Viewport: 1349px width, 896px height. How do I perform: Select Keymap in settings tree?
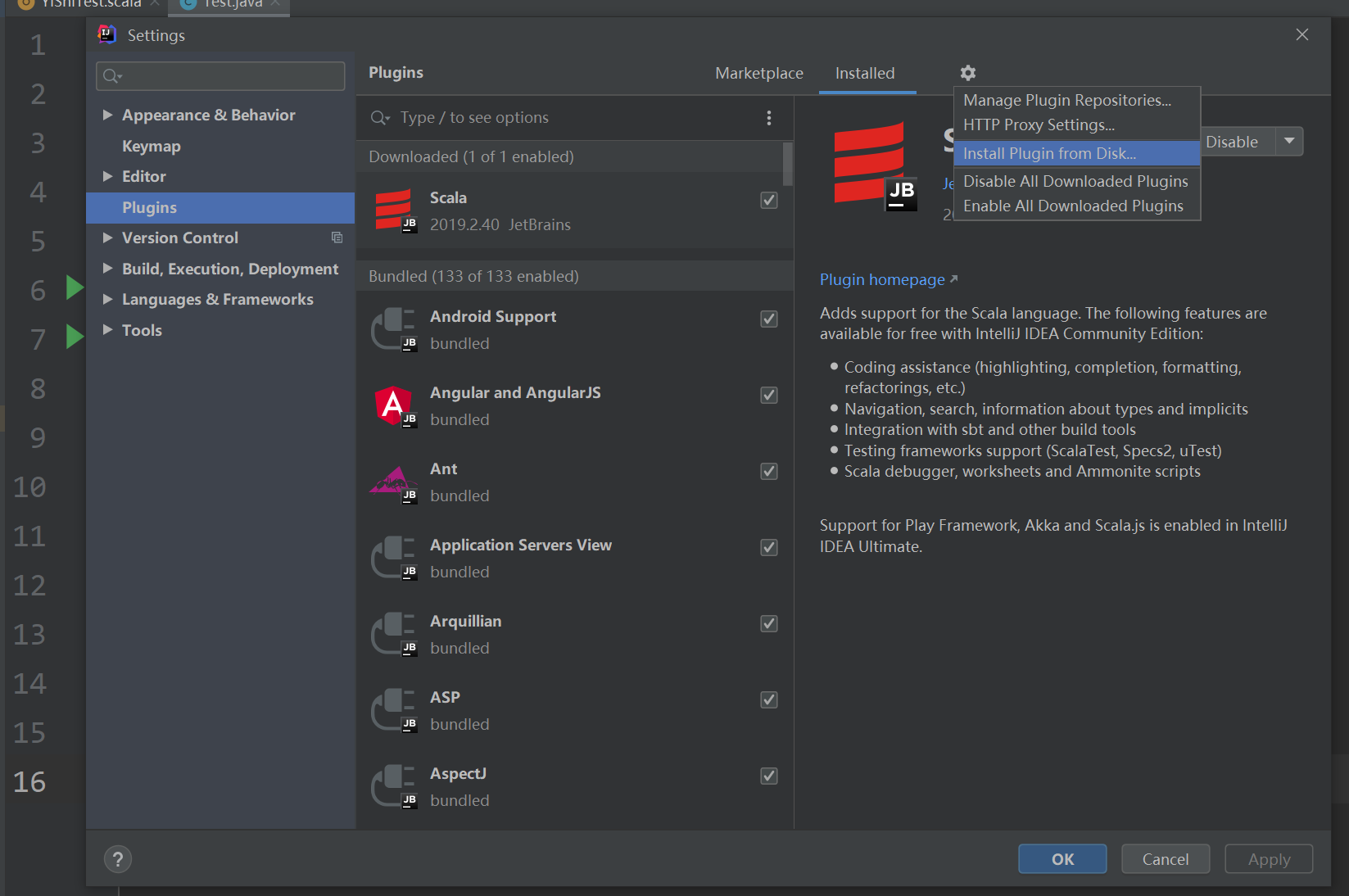coord(152,146)
